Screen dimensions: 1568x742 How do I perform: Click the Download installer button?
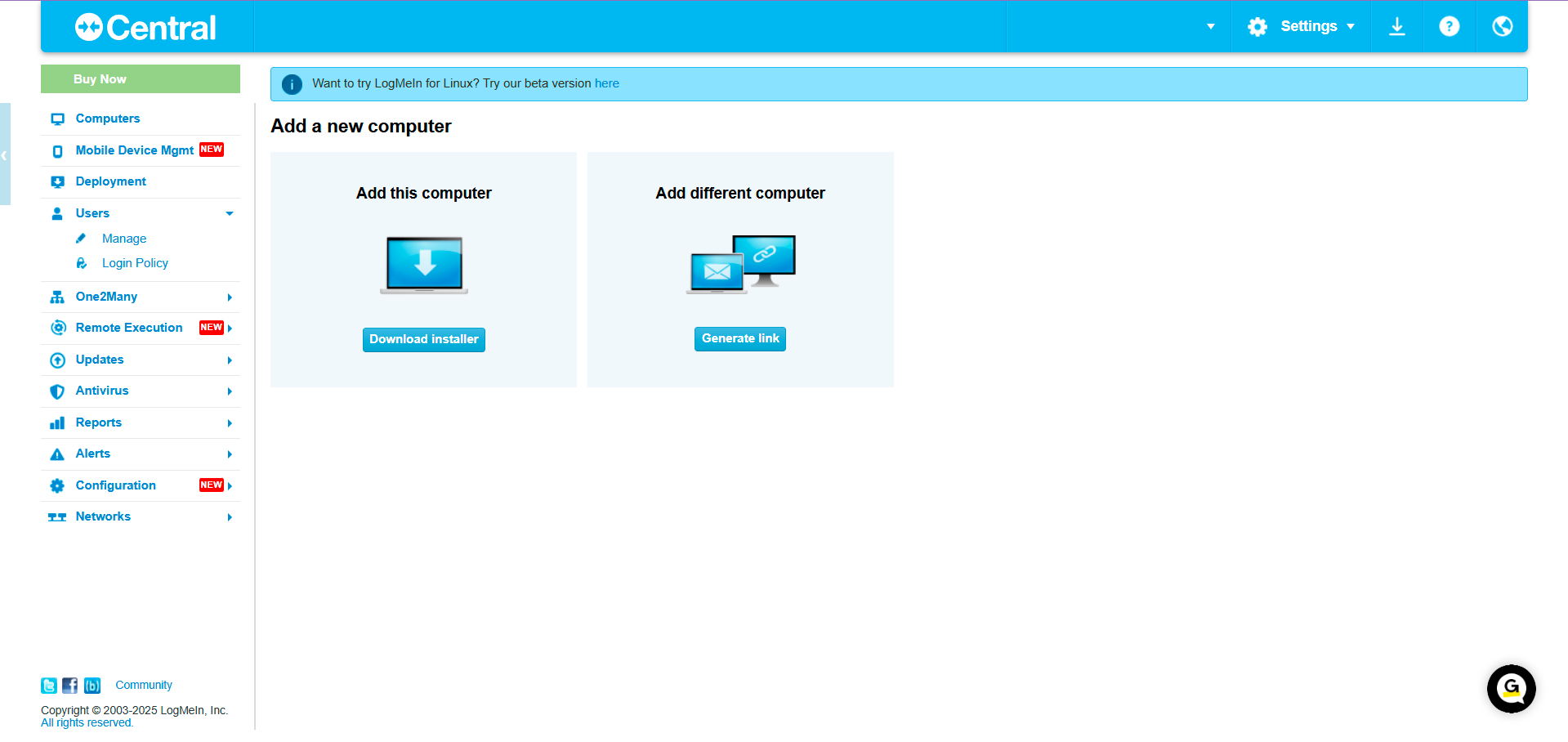424,339
